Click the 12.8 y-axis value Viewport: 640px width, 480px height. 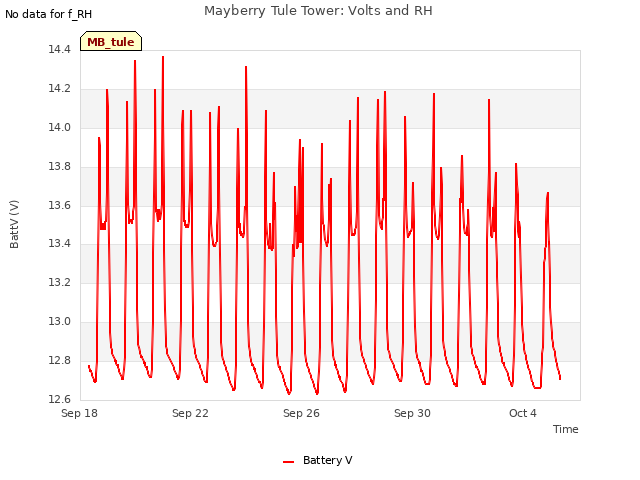pyautogui.click(x=60, y=360)
